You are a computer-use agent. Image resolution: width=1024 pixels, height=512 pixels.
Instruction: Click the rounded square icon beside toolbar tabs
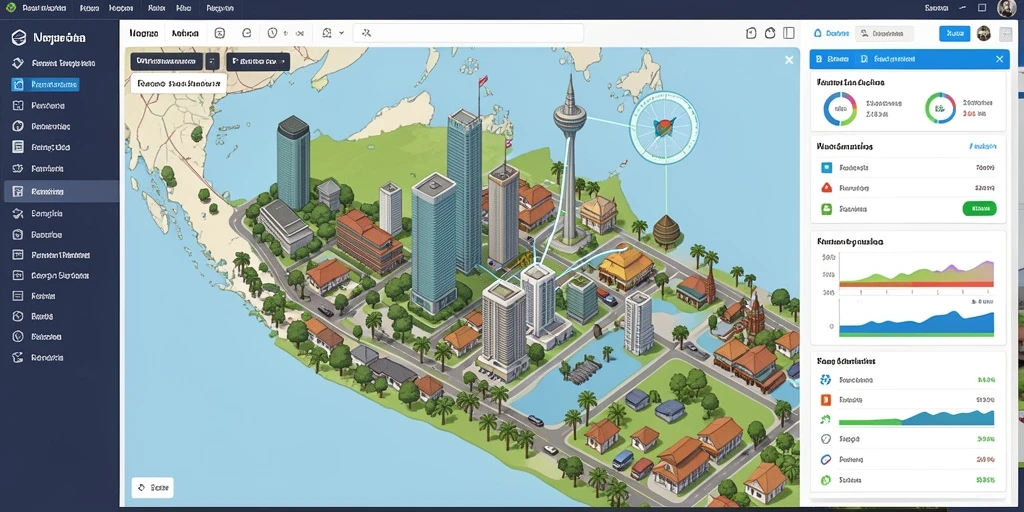(219, 33)
